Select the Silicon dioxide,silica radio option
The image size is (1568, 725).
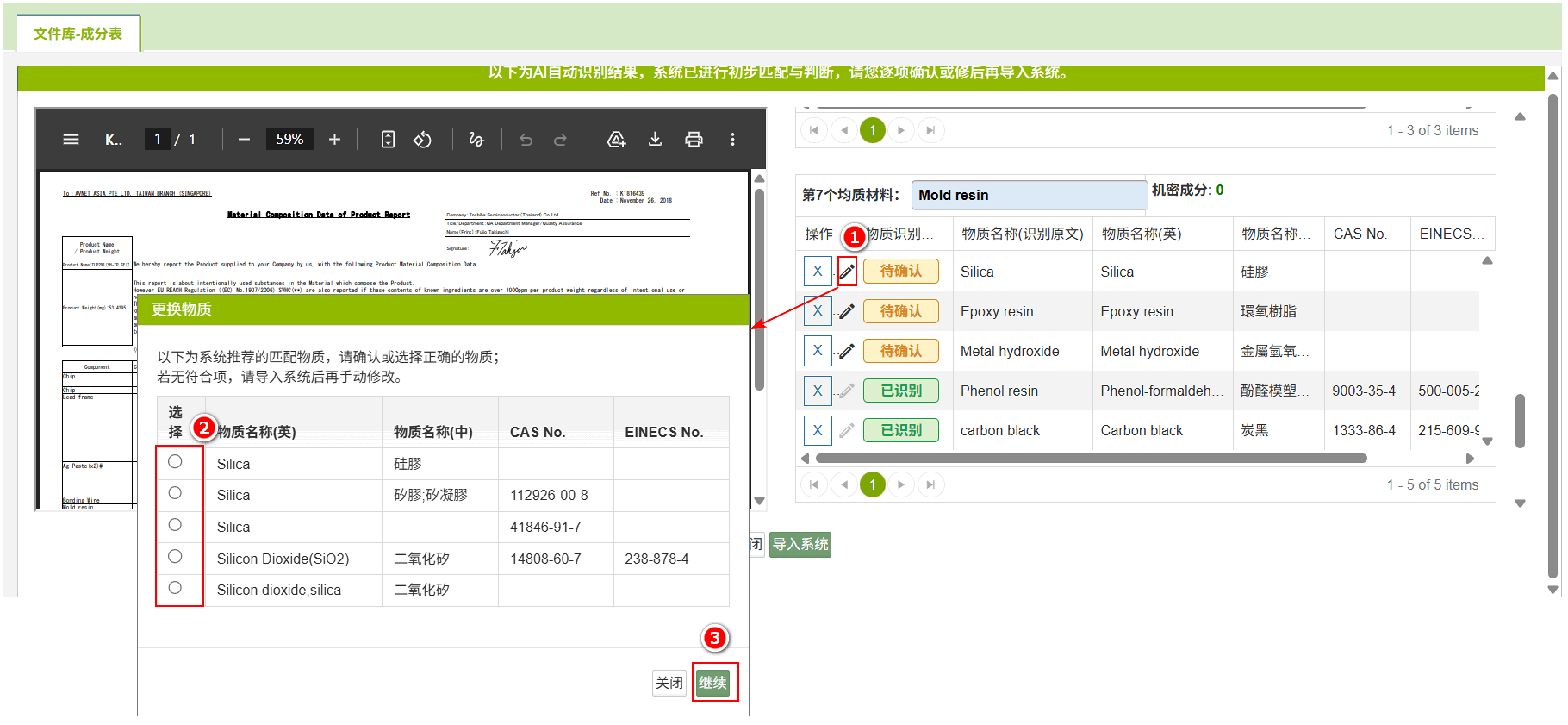tap(175, 588)
